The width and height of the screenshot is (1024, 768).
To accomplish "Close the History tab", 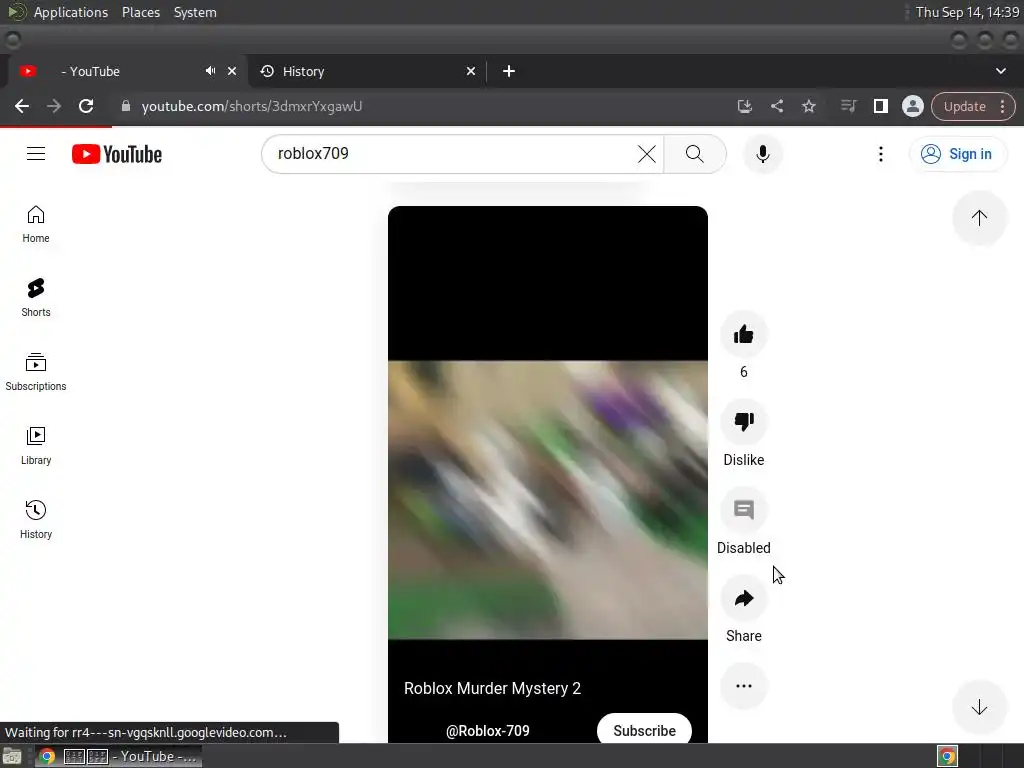I will (470, 71).
